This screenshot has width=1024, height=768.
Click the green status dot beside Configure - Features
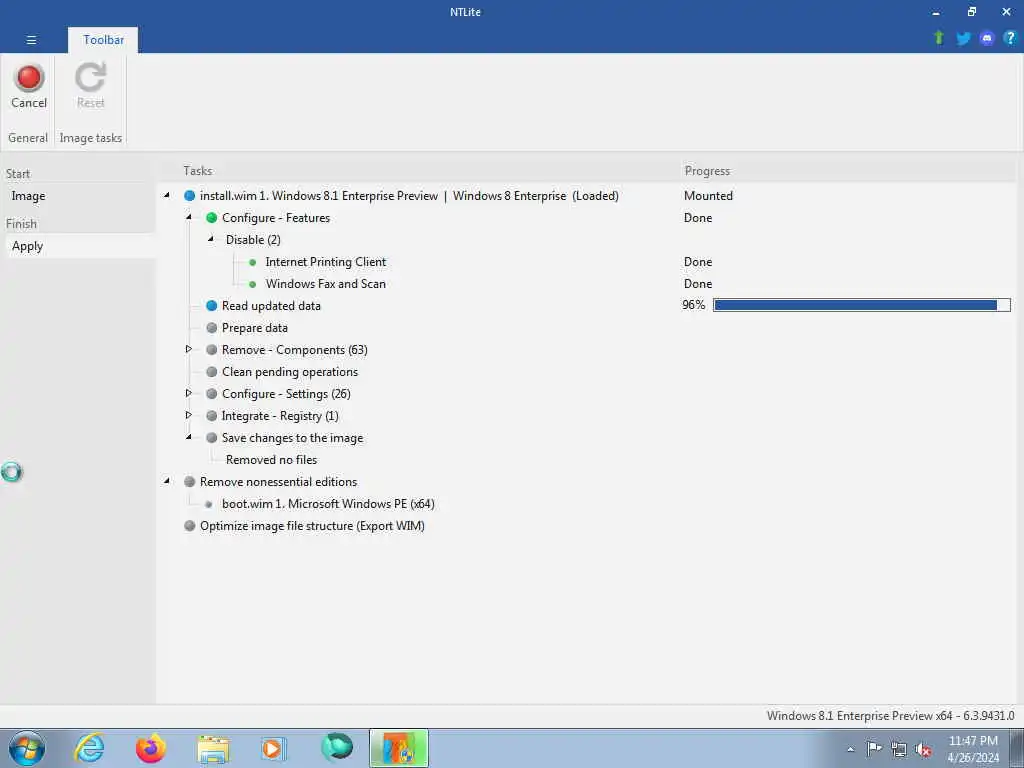(x=212, y=217)
